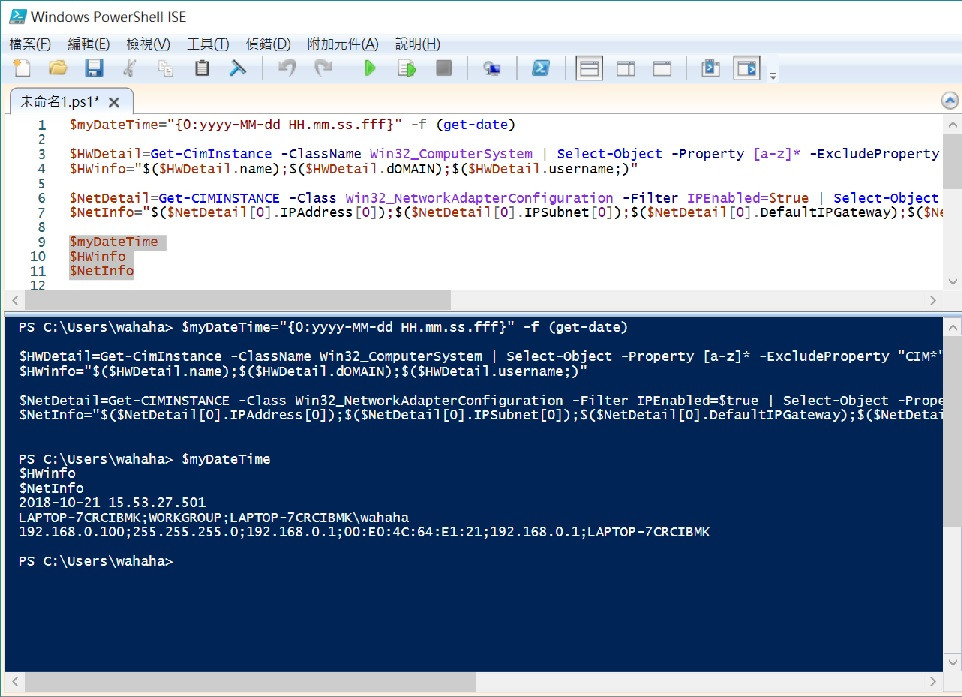Open the 編輯(E) menu

[89, 44]
